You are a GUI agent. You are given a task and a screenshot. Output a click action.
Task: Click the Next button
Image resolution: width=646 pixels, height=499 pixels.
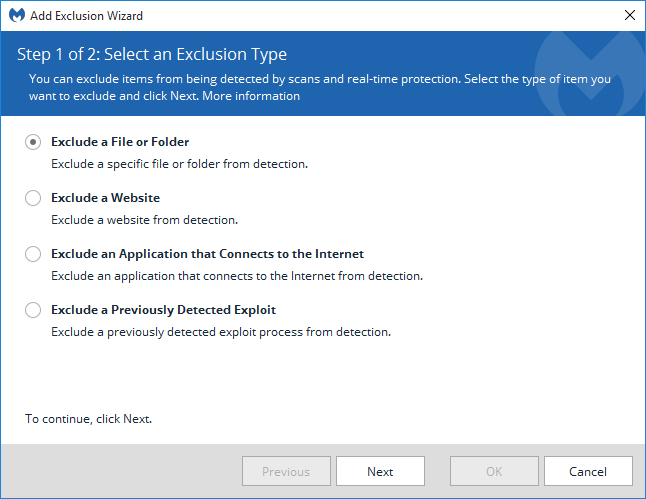[380, 471]
